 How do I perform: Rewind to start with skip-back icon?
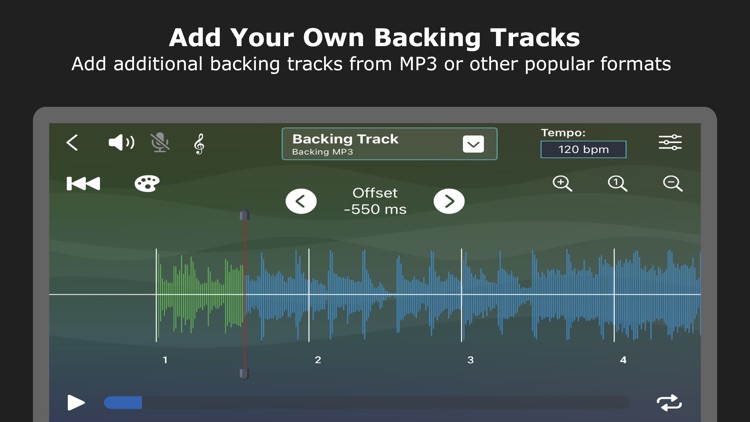pyautogui.click(x=84, y=184)
